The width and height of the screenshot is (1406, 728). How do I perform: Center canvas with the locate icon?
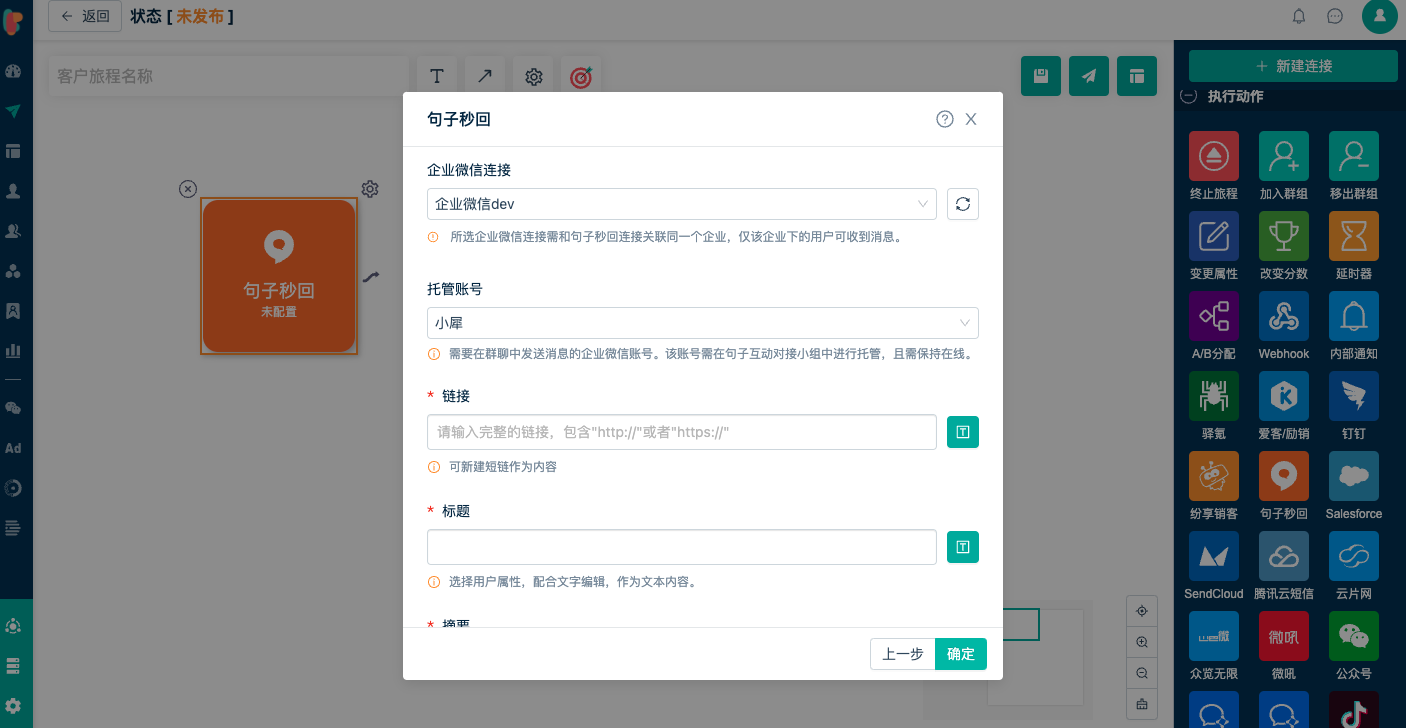pyautogui.click(x=1141, y=610)
